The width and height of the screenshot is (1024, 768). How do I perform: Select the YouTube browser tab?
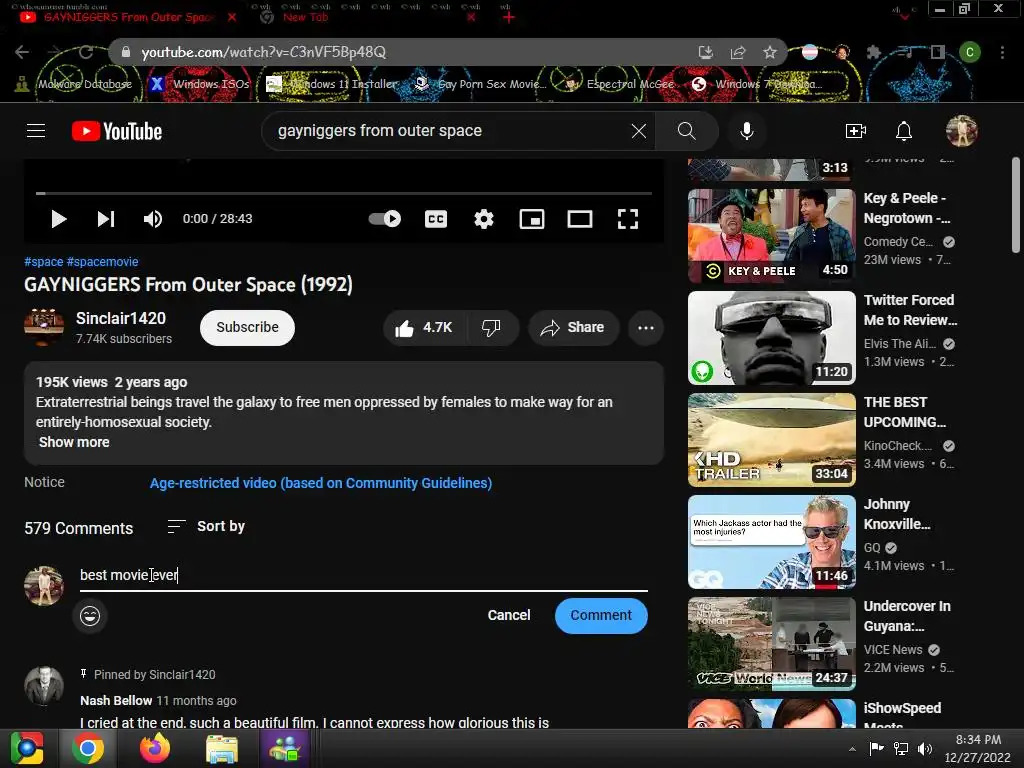click(x=128, y=18)
